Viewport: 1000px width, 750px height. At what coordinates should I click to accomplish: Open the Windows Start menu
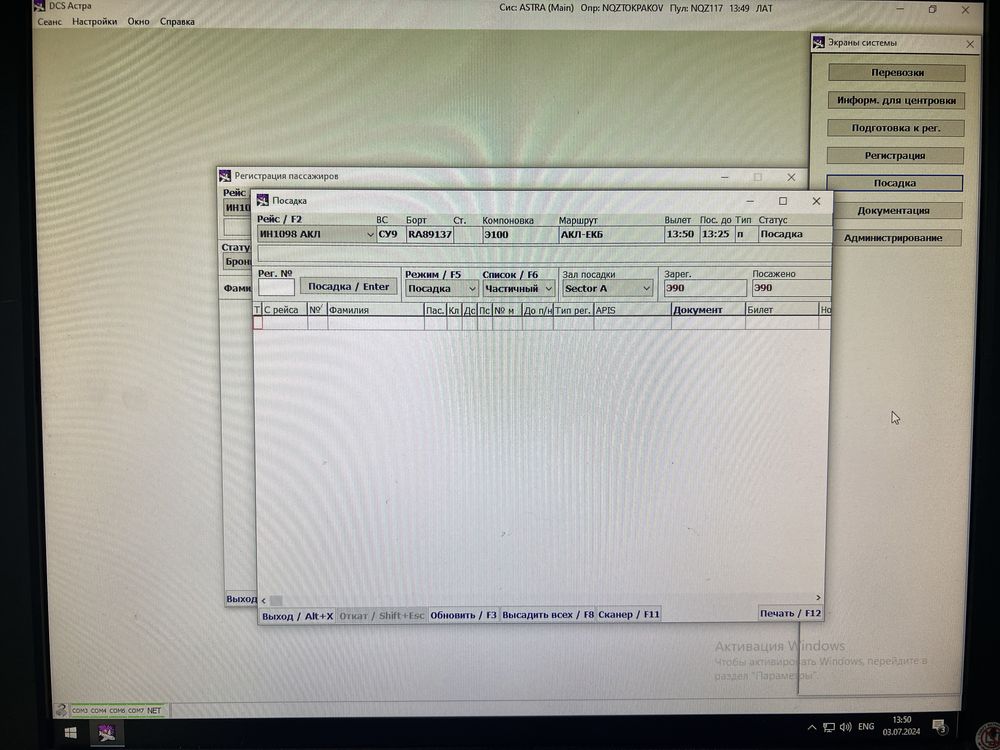pos(71,733)
